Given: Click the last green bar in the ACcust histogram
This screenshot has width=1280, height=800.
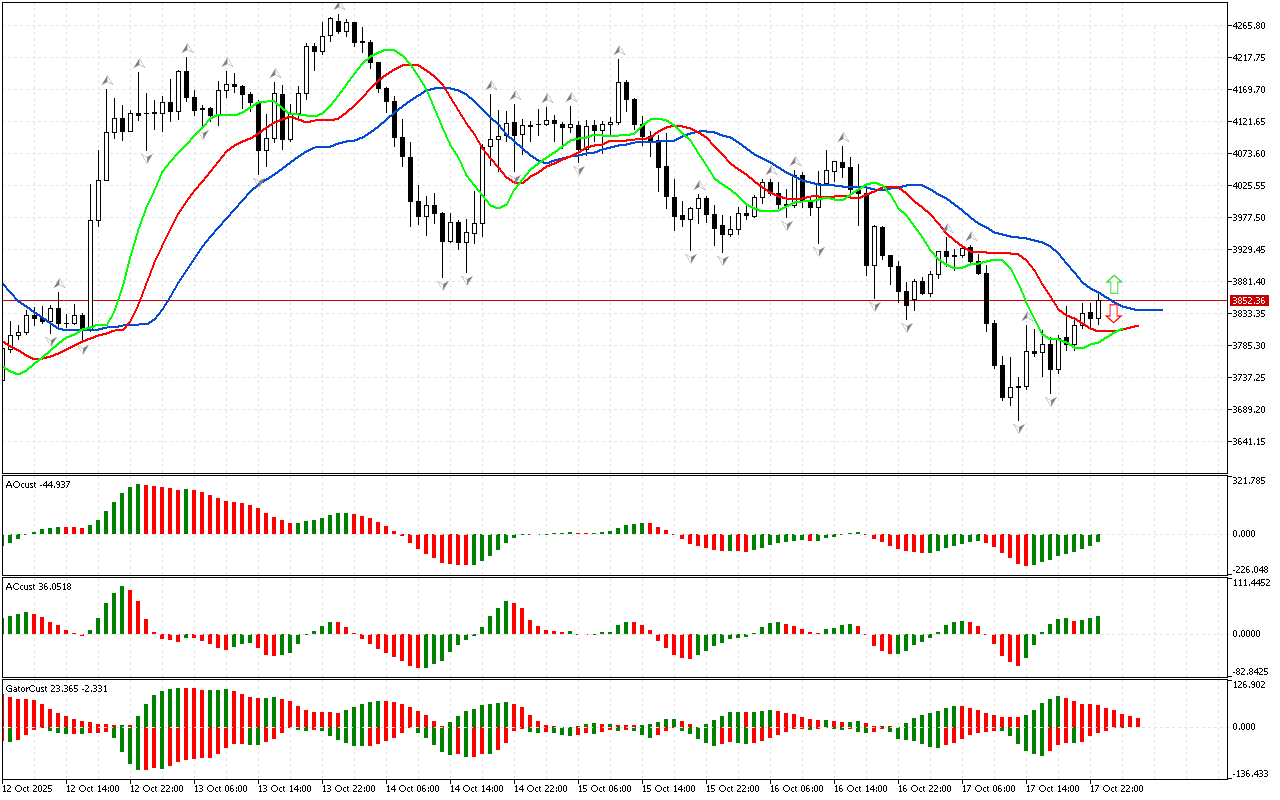Looking at the screenshot, I should 1098,624.
